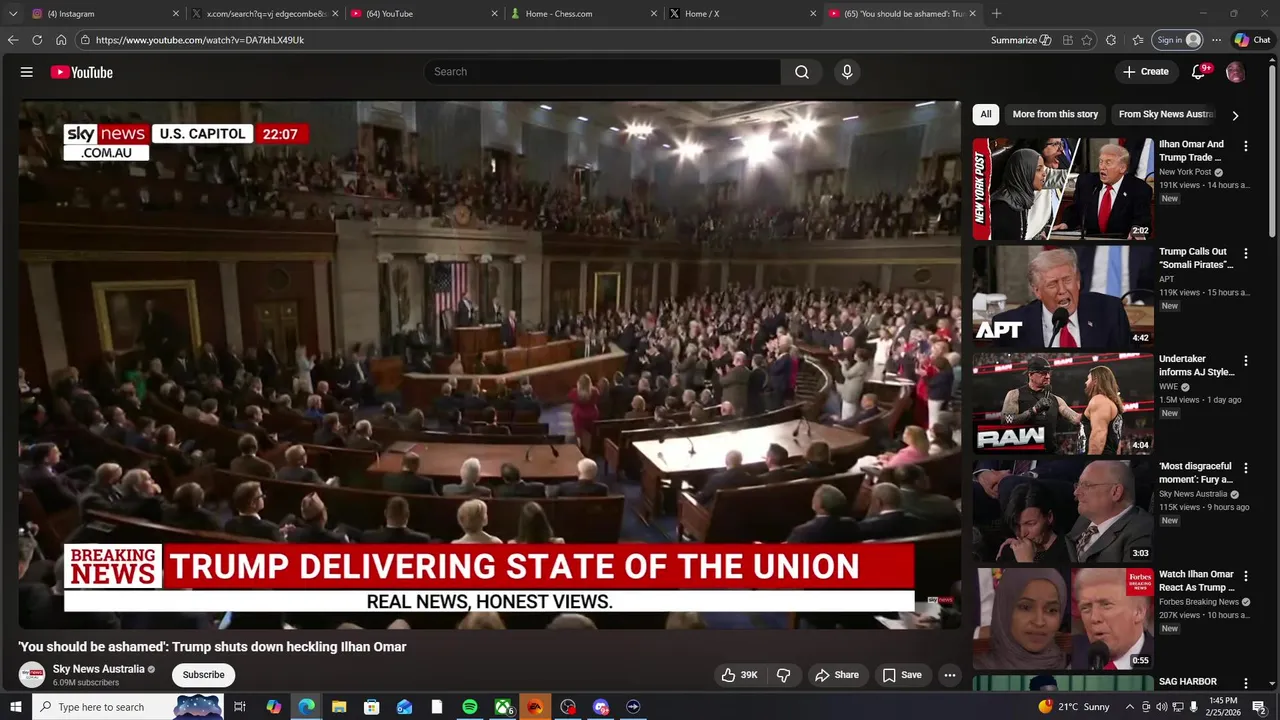Image resolution: width=1280 pixels, height=720 pixels.
Task: Show hidden system tray icons
Action: point(1130,707)
